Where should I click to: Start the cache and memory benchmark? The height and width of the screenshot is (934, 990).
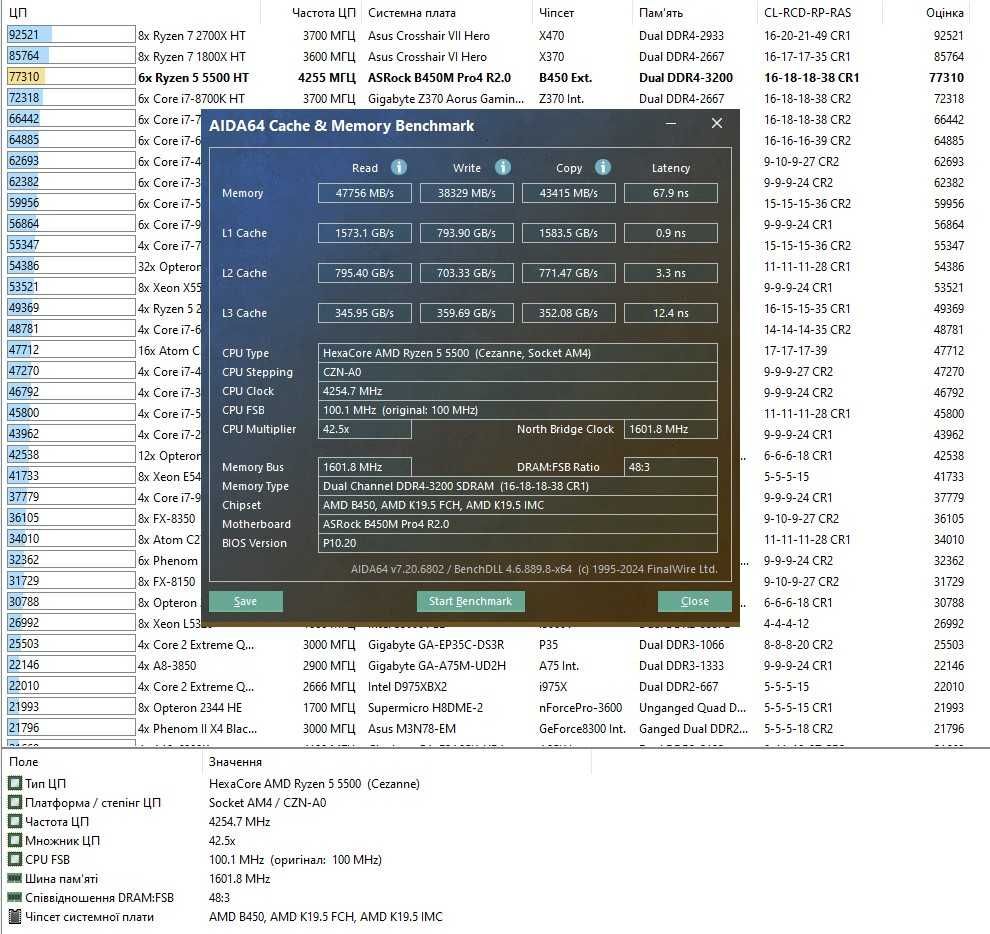pos(470,601)
